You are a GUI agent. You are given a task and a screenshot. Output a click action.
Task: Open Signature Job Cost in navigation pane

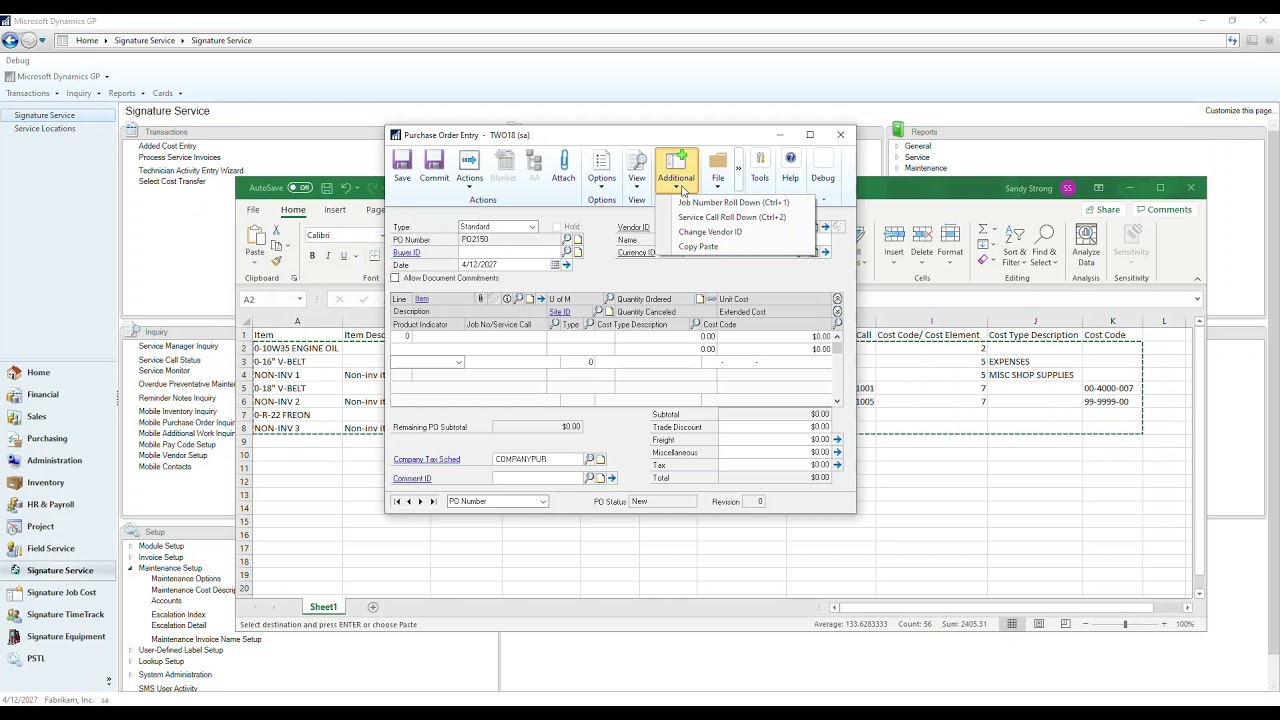pyautogui.click(x=61, y=592)
